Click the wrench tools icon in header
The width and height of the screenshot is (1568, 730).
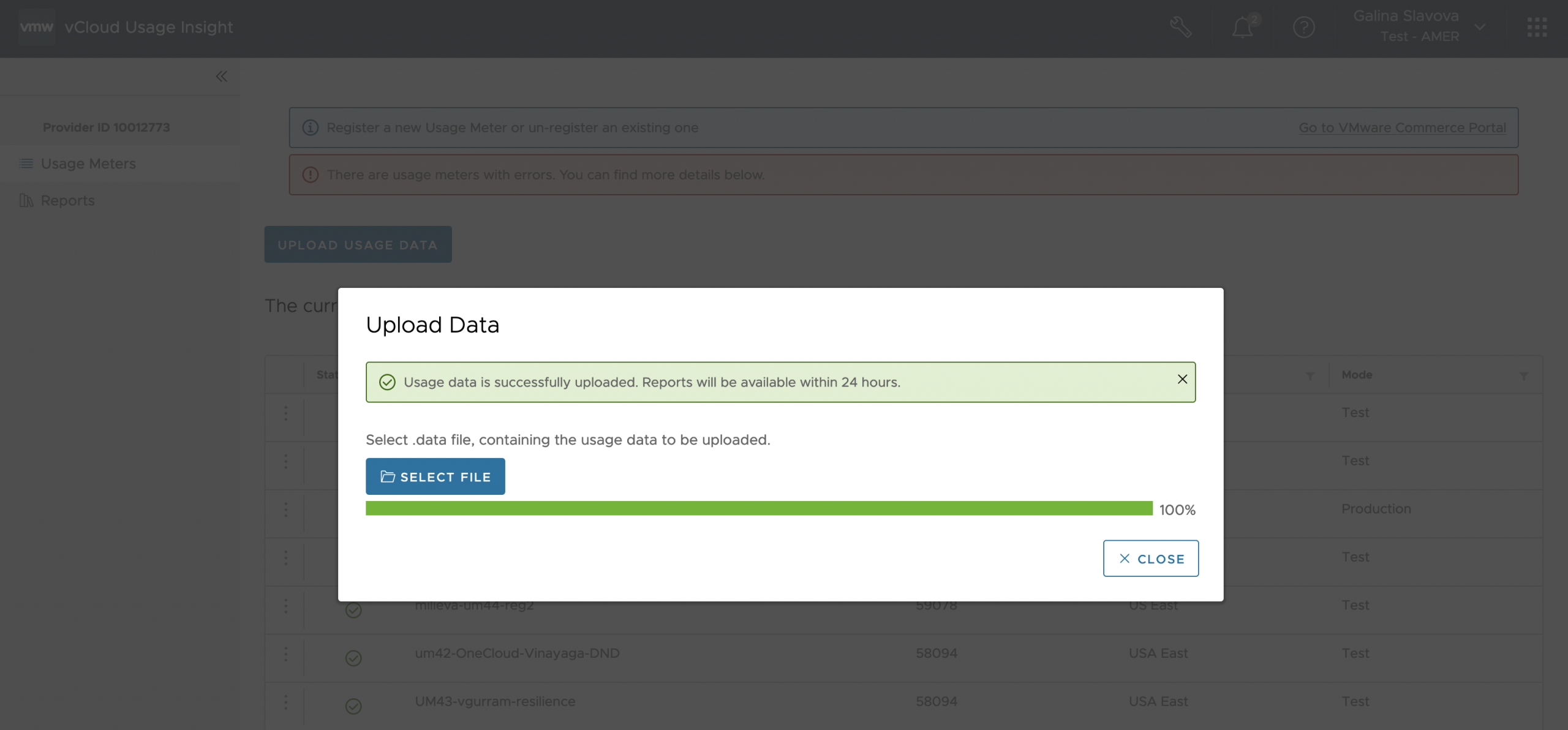pyautogui.click(x=1180, y=28)
